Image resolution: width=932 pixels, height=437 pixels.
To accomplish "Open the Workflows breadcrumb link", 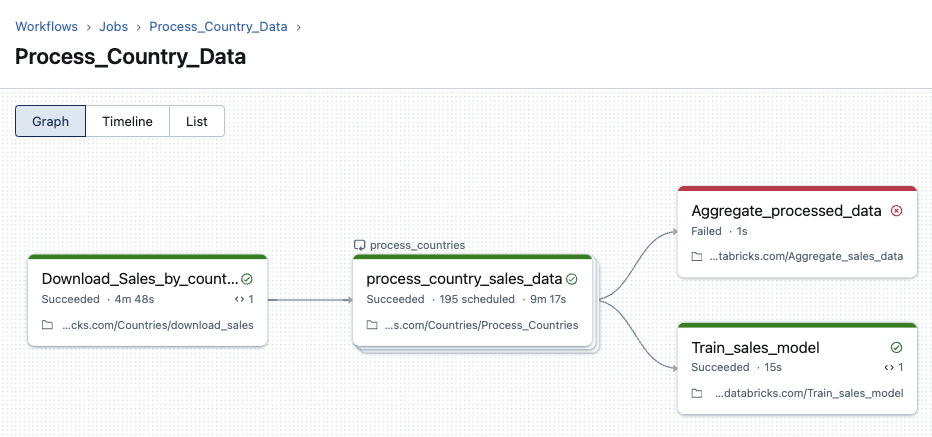I will click(x=46, y=27).
